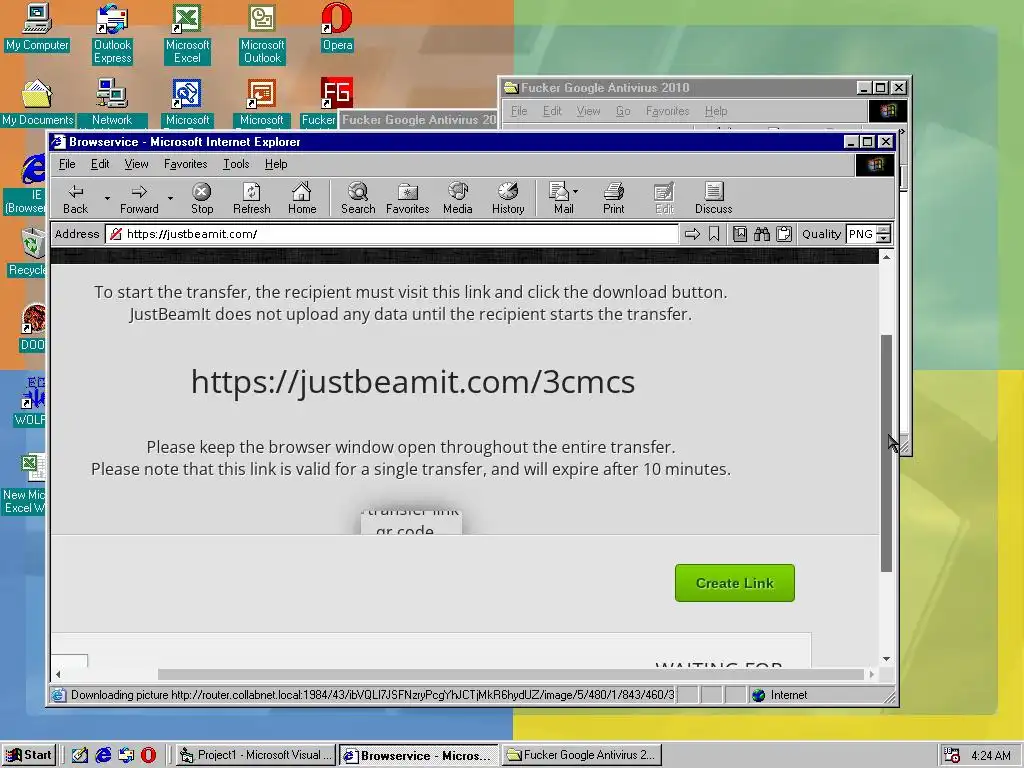The height and width of the screenshot is (768, 1024).
Task: Select the Recycle Bin desktop icon
Action: (x=26, y=251)
